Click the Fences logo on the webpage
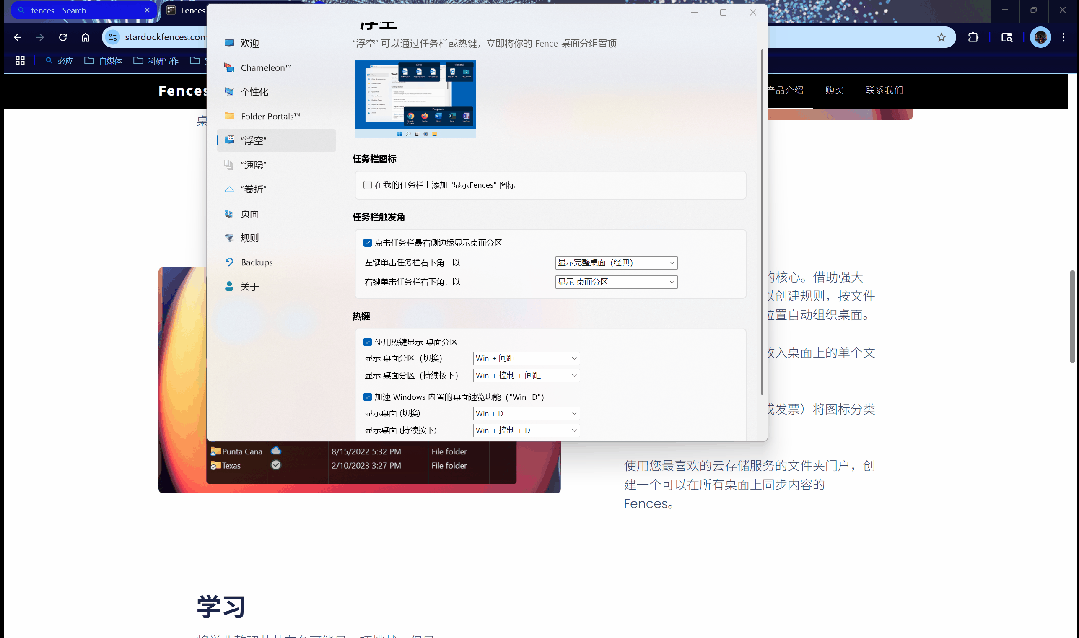 click(x=182, y=91)
